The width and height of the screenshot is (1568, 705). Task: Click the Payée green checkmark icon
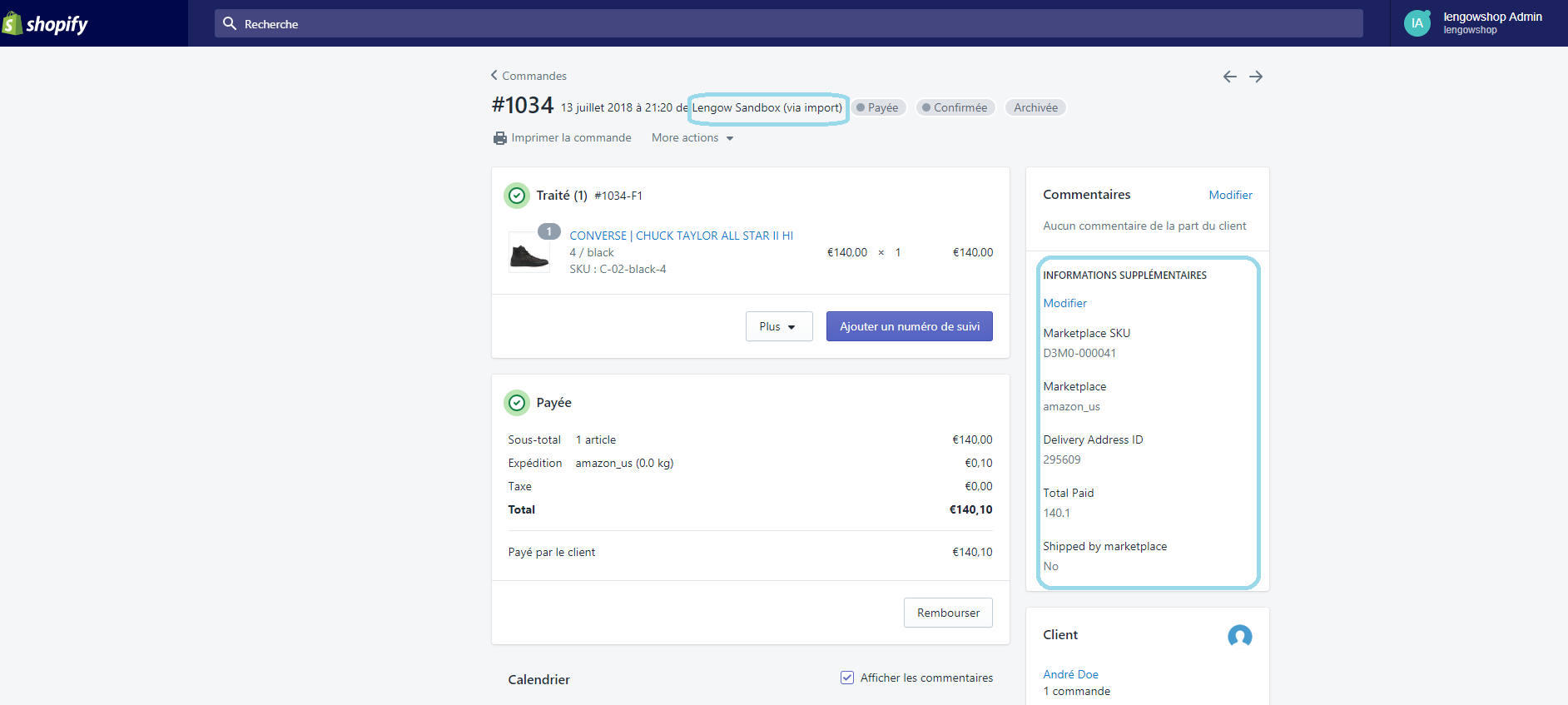[517, 403]
